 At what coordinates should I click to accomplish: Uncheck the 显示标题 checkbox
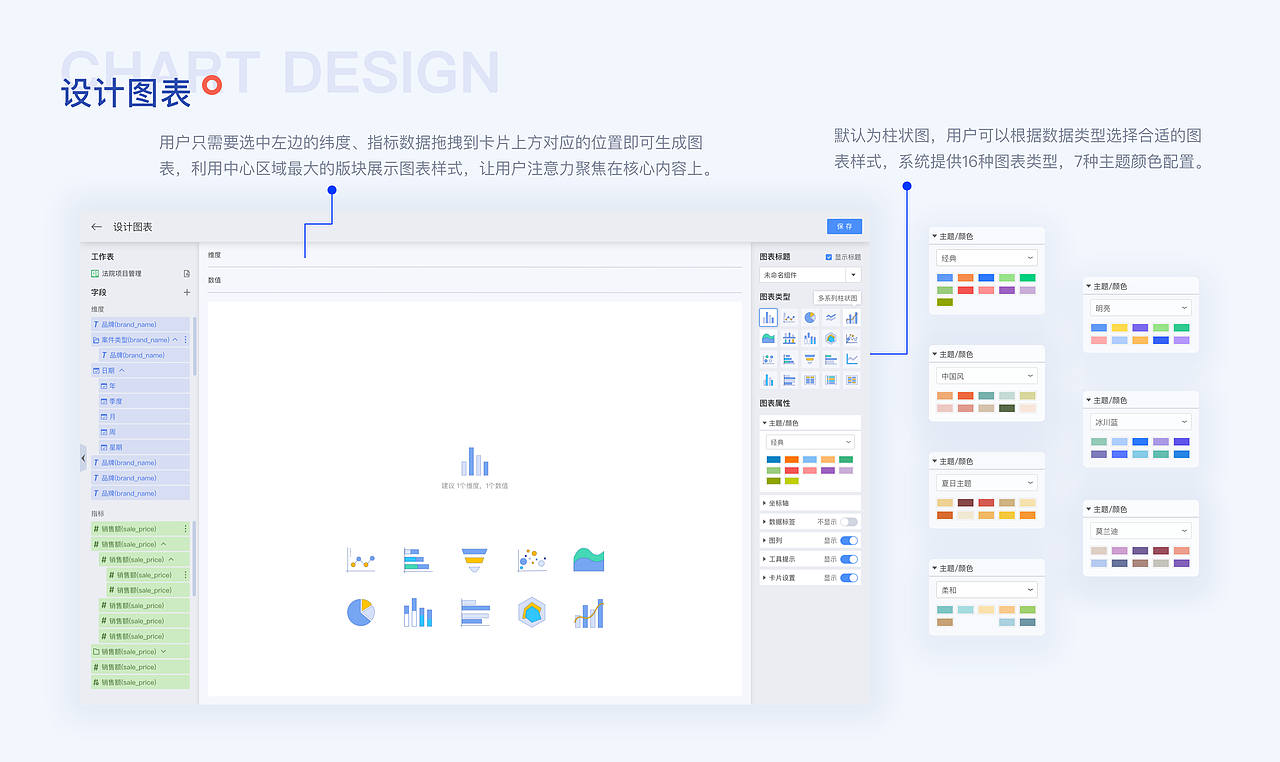click(828, 257)
